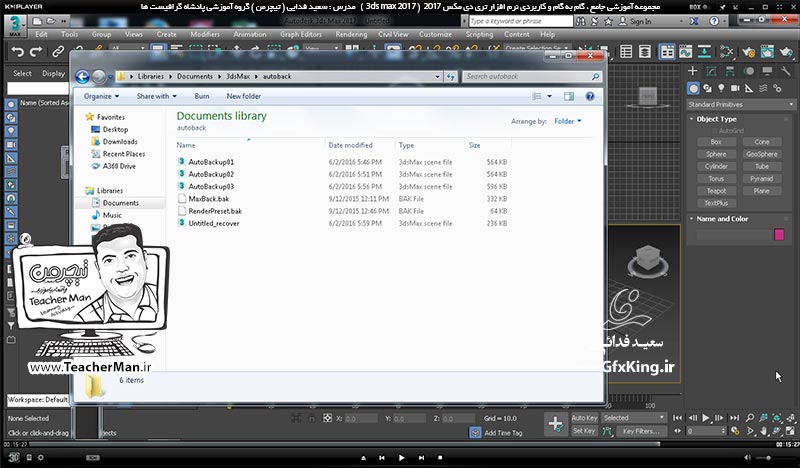Open the Share with dropdown menu
The image size is (800, 468).
(156, 96)
